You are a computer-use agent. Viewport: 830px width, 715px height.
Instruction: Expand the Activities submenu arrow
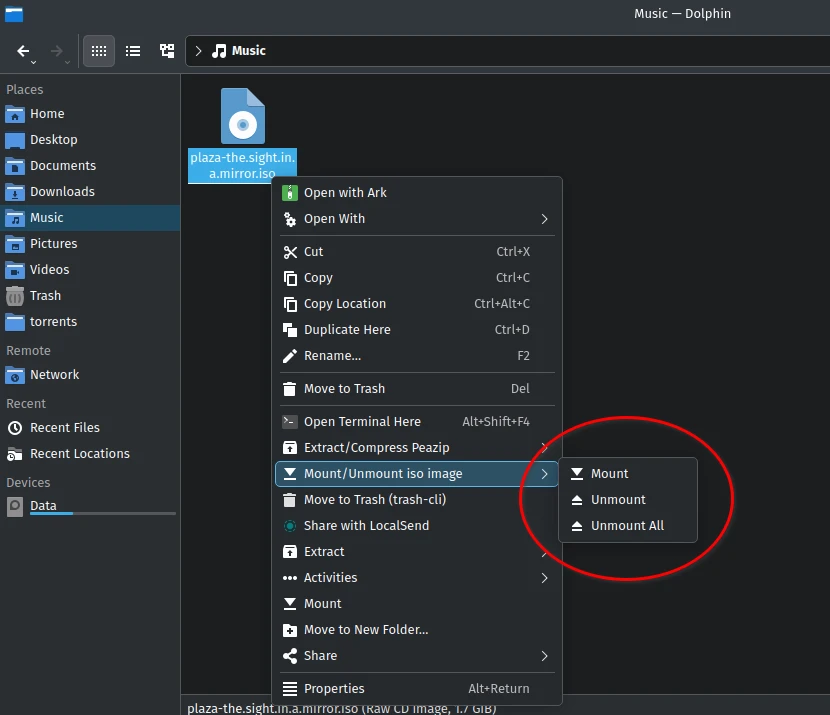[x=544, y=578]
